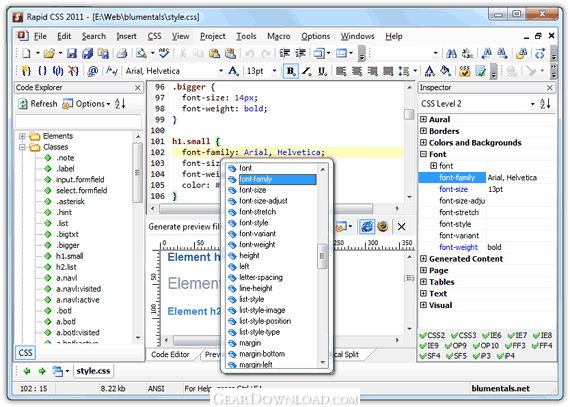Open the Help menu
This screenshot has width=570, height=407.
(394, 36)
